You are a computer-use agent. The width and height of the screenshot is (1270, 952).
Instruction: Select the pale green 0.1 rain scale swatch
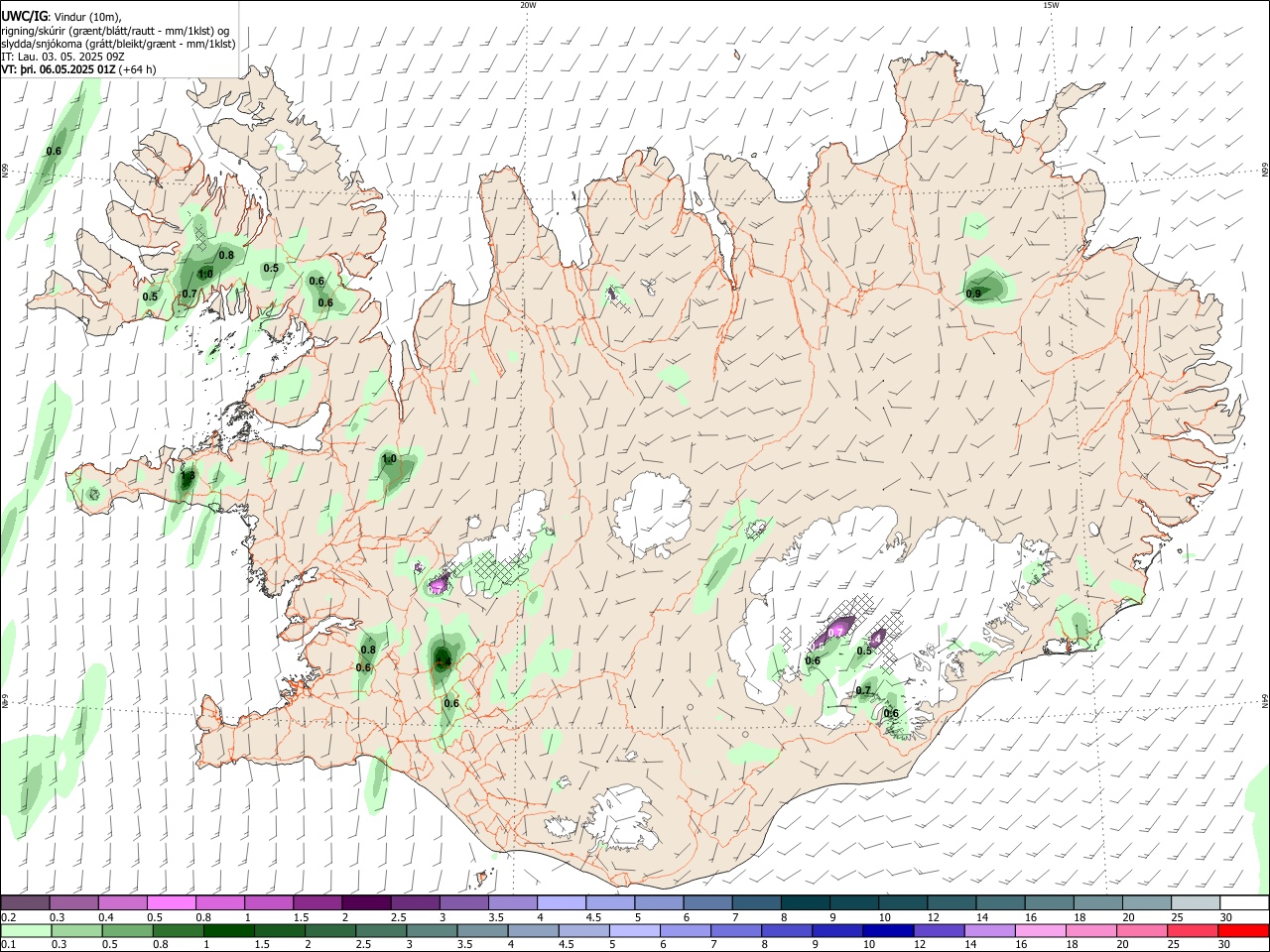point(26,930)
